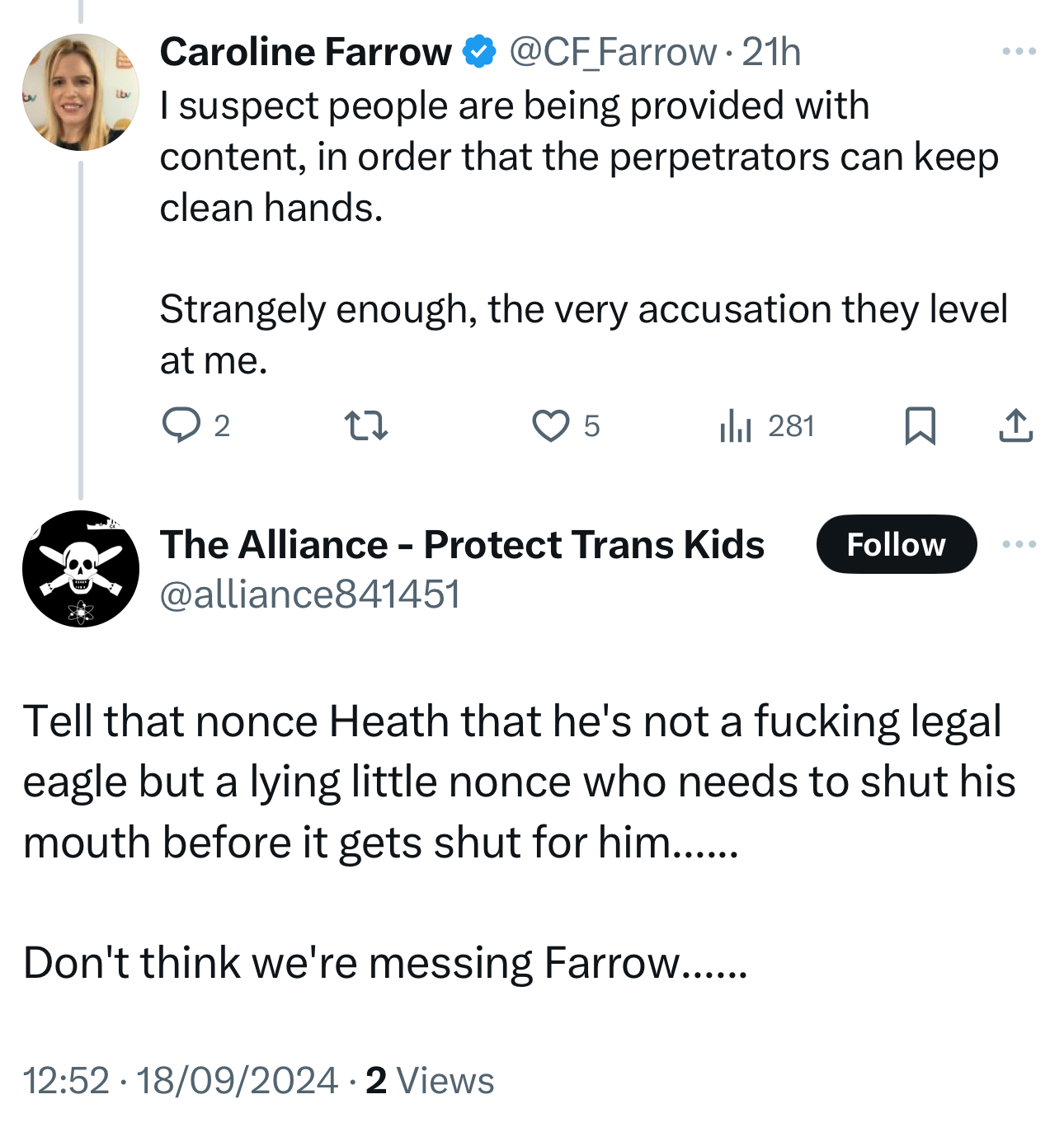This screenshot has height=1132, width=1064.
Task: Click the reply icon on Caroline Farrow's tweet
Action: 181,425
